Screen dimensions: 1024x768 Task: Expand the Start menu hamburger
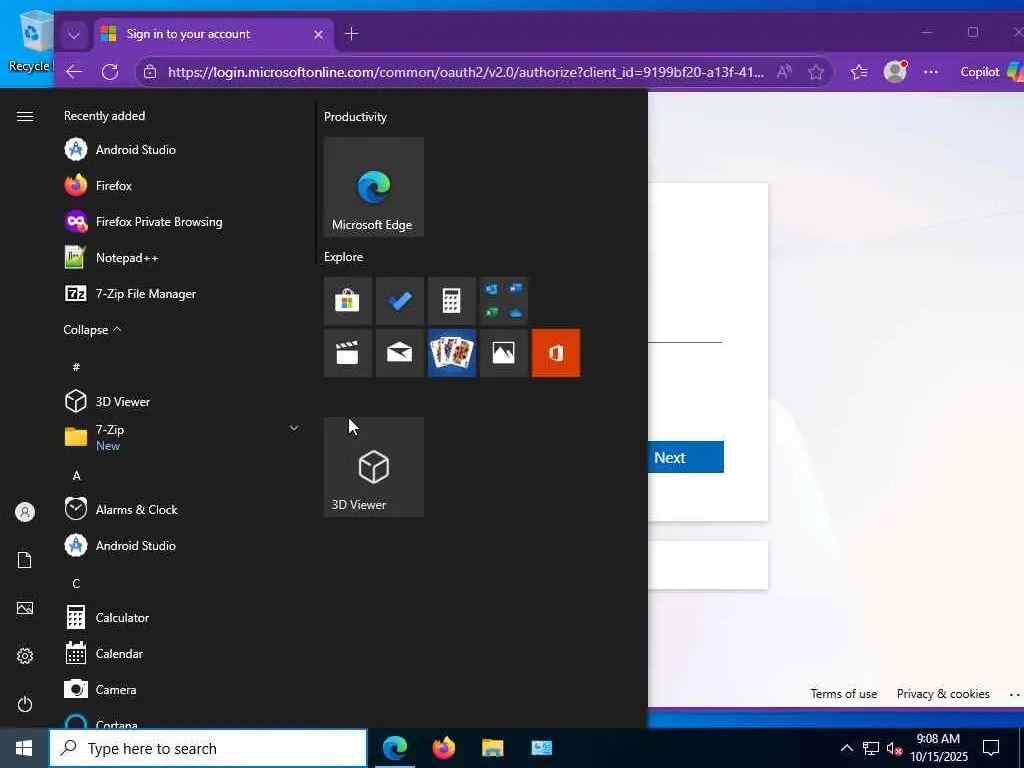point(25,116)
